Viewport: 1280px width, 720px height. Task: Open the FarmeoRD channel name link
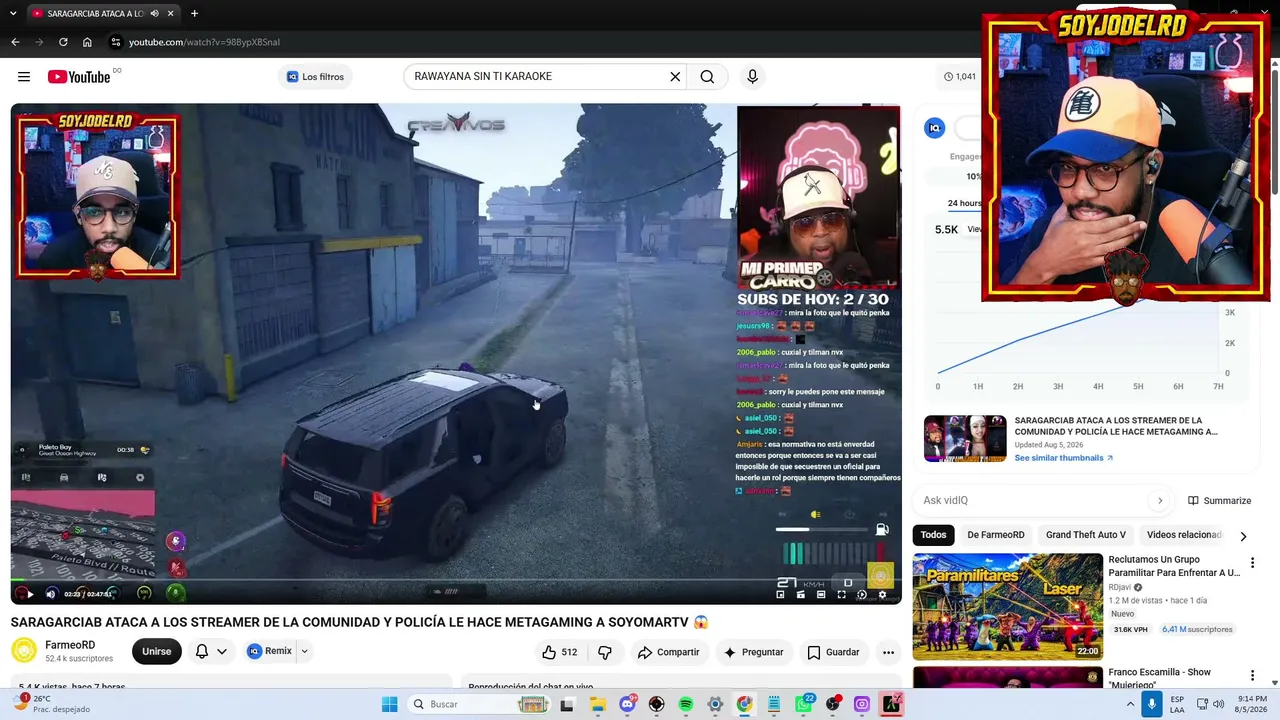coord(70,645)
